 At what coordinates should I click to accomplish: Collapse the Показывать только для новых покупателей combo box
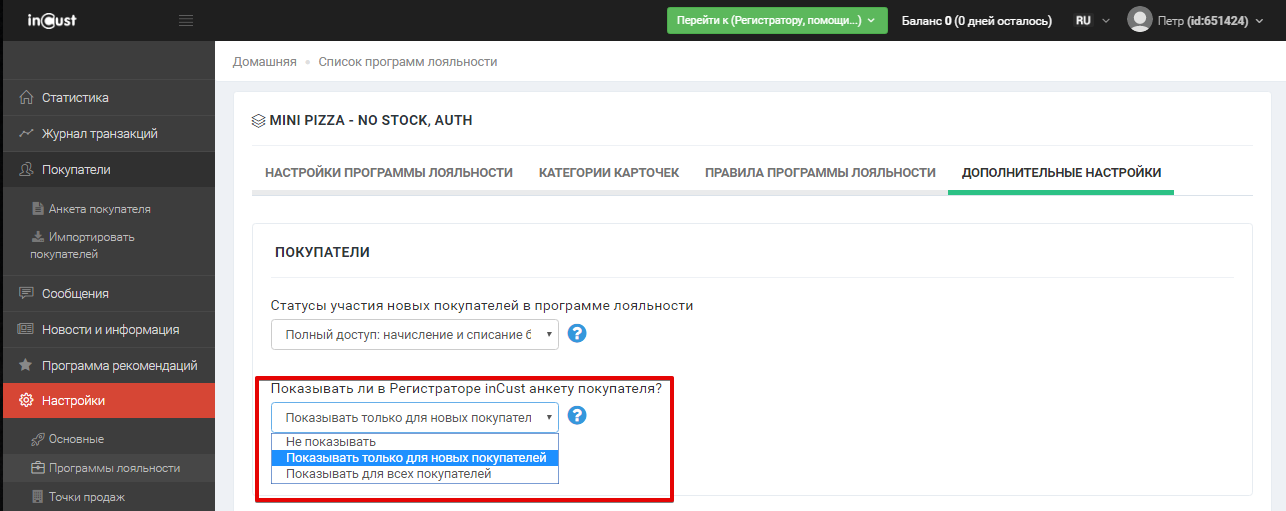point(415,417)
